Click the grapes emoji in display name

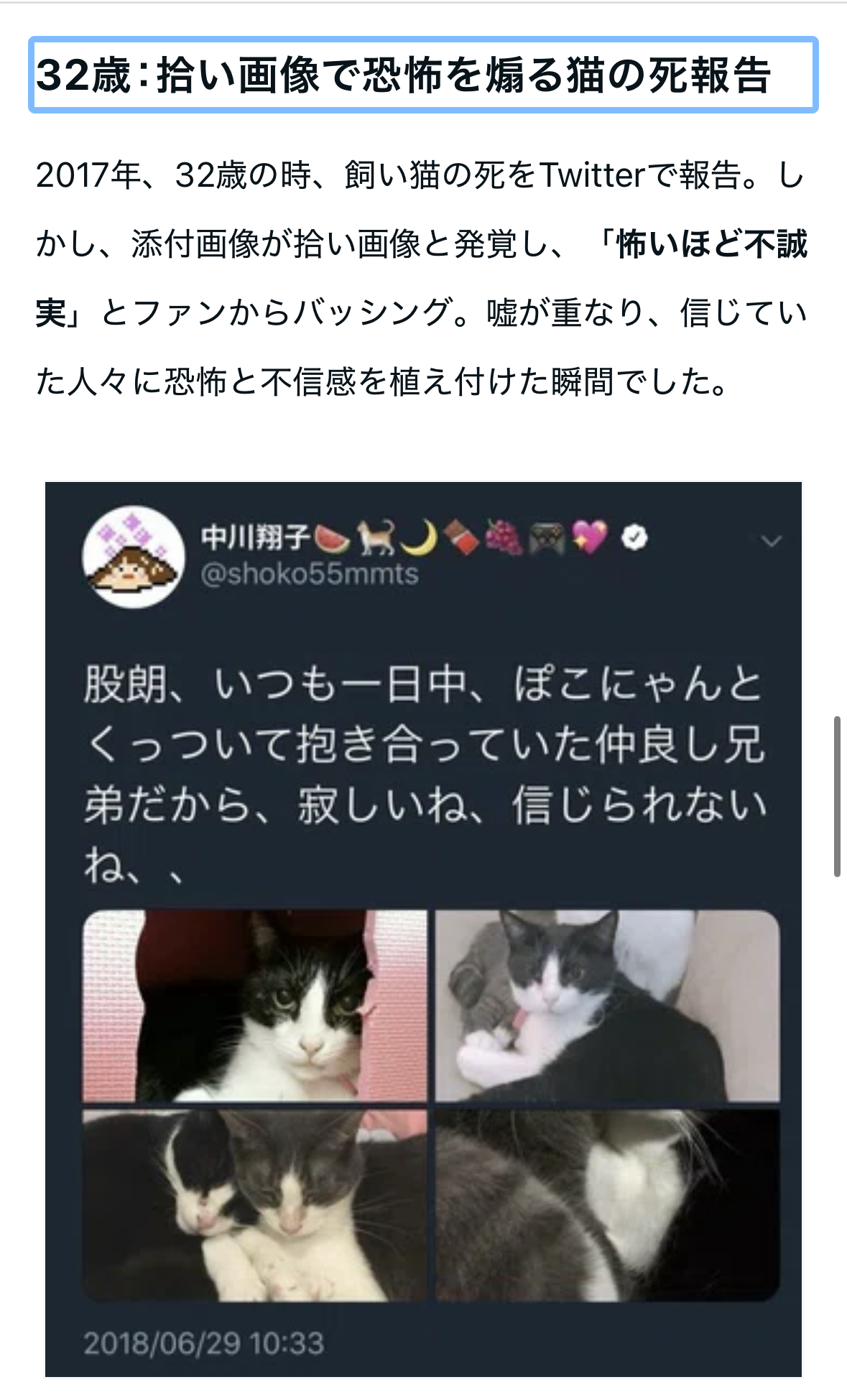click(x=504, y=538)
